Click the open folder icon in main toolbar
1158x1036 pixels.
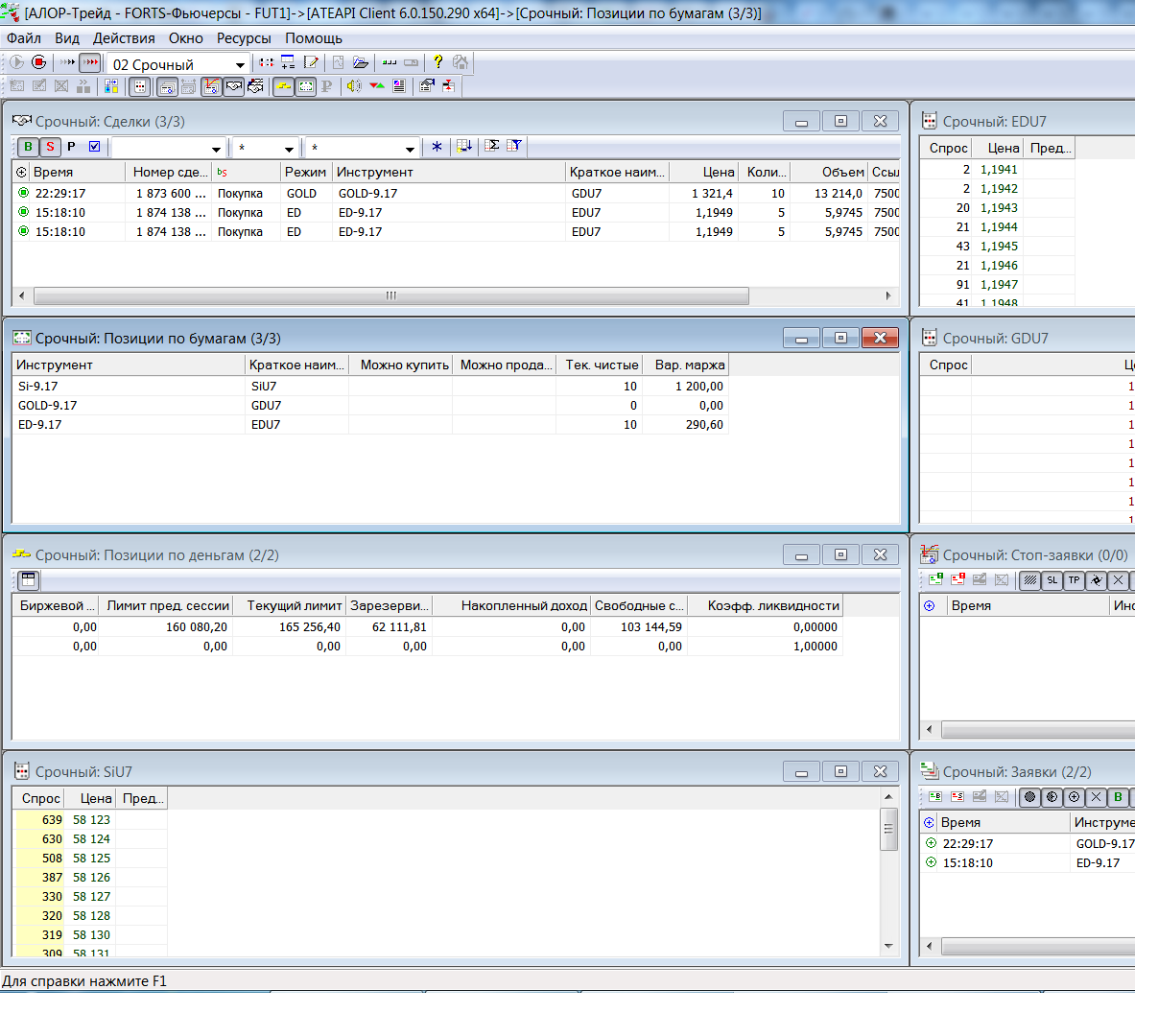coord(361,62)
